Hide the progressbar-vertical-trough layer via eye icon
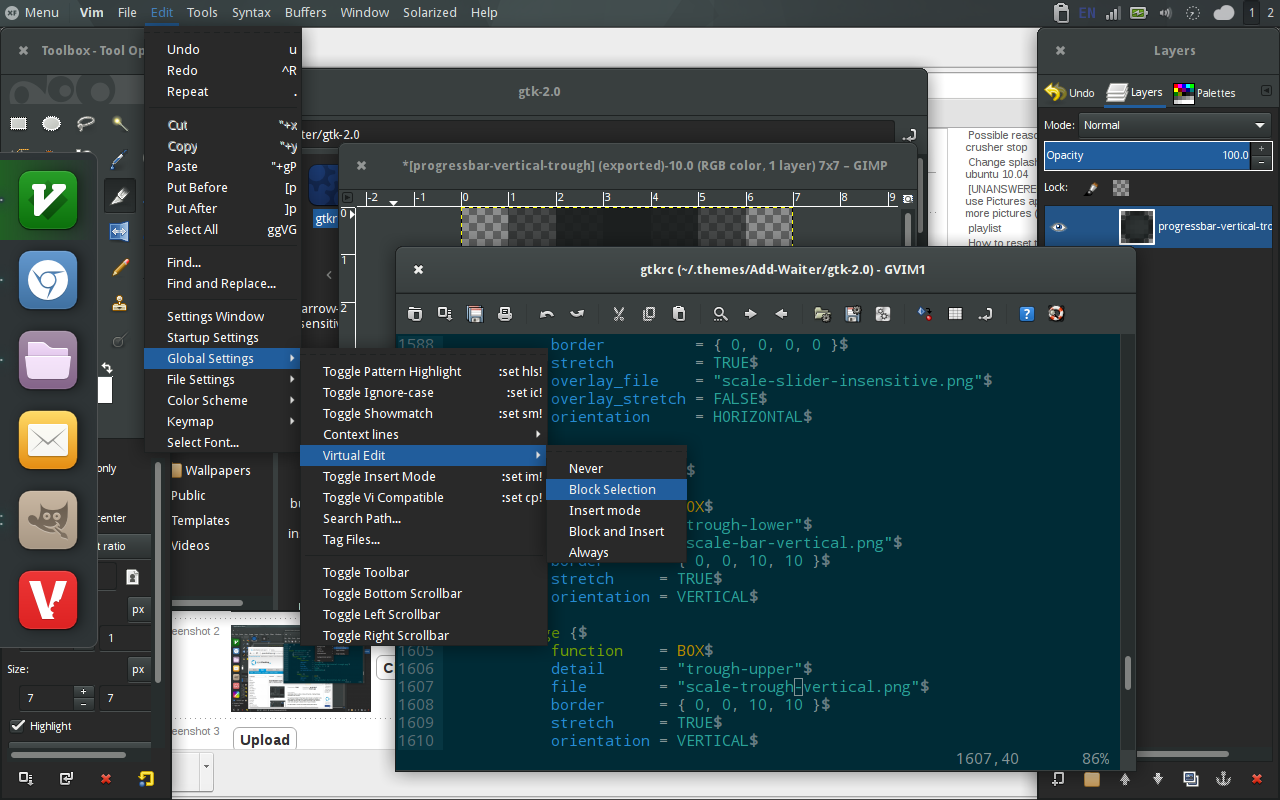Image resolution: width=1280 pixels, height=800 pixels. coord(1059,227)
